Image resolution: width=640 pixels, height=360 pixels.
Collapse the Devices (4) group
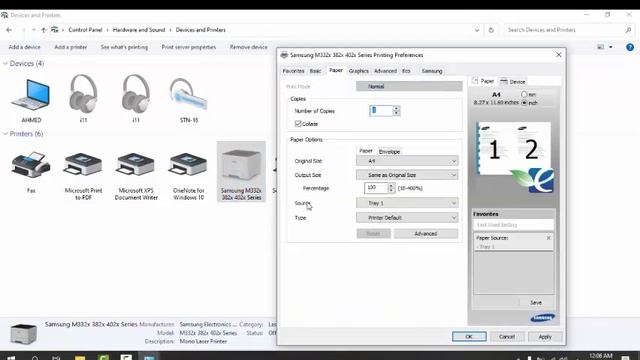click(x=5, y=63)
